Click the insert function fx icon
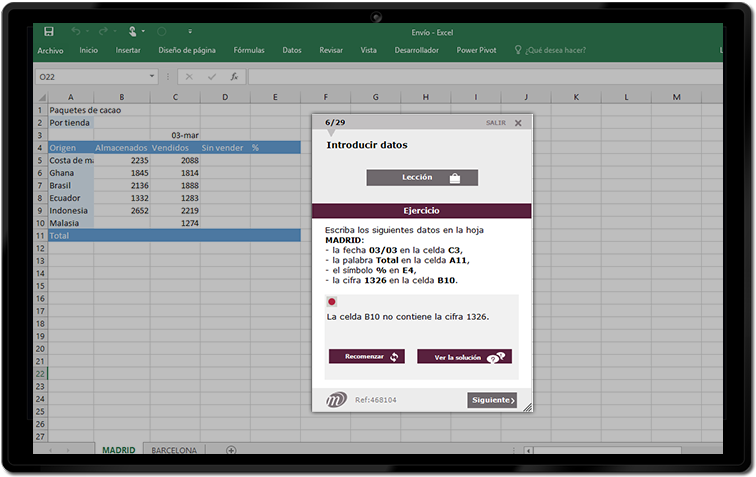The width and height of the screenshot is (756, 477). [234, 76]
